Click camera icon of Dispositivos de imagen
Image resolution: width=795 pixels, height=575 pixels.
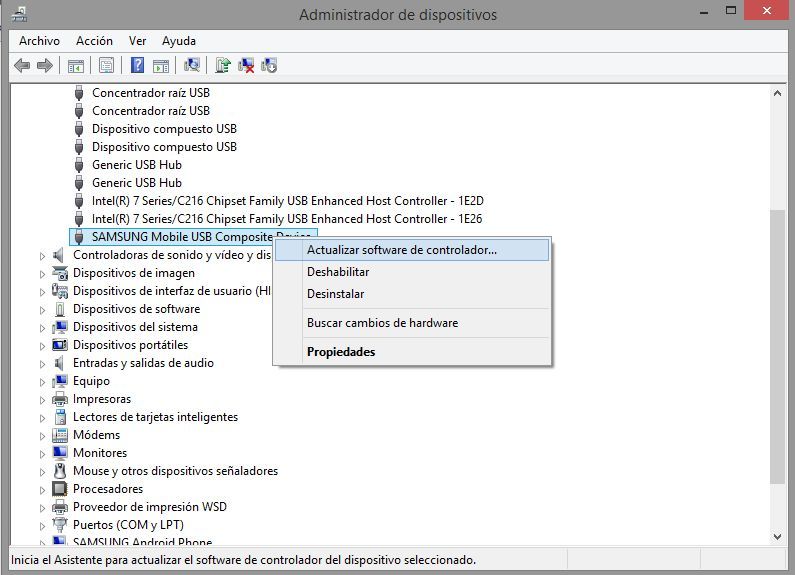[x=60, y=273]
